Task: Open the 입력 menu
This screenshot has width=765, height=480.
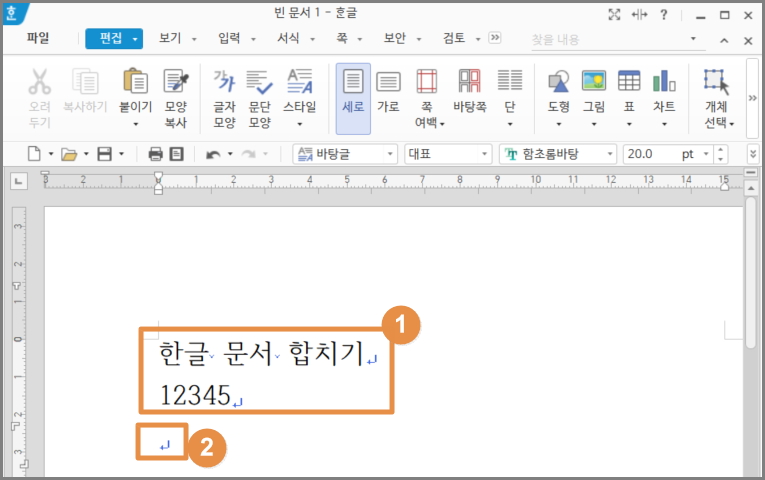Action: coord(229,38)
